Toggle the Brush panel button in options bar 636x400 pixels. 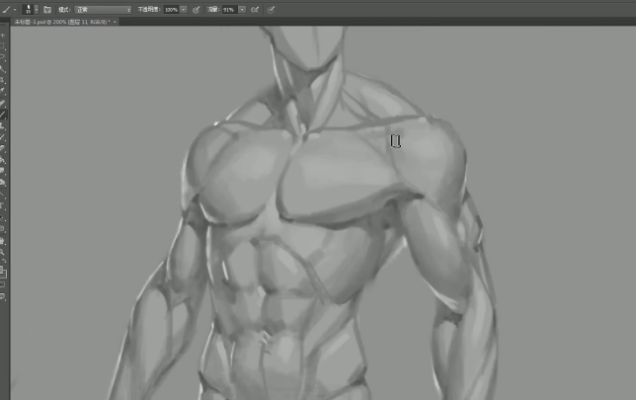pyautogui.click(x=47, y=9)
